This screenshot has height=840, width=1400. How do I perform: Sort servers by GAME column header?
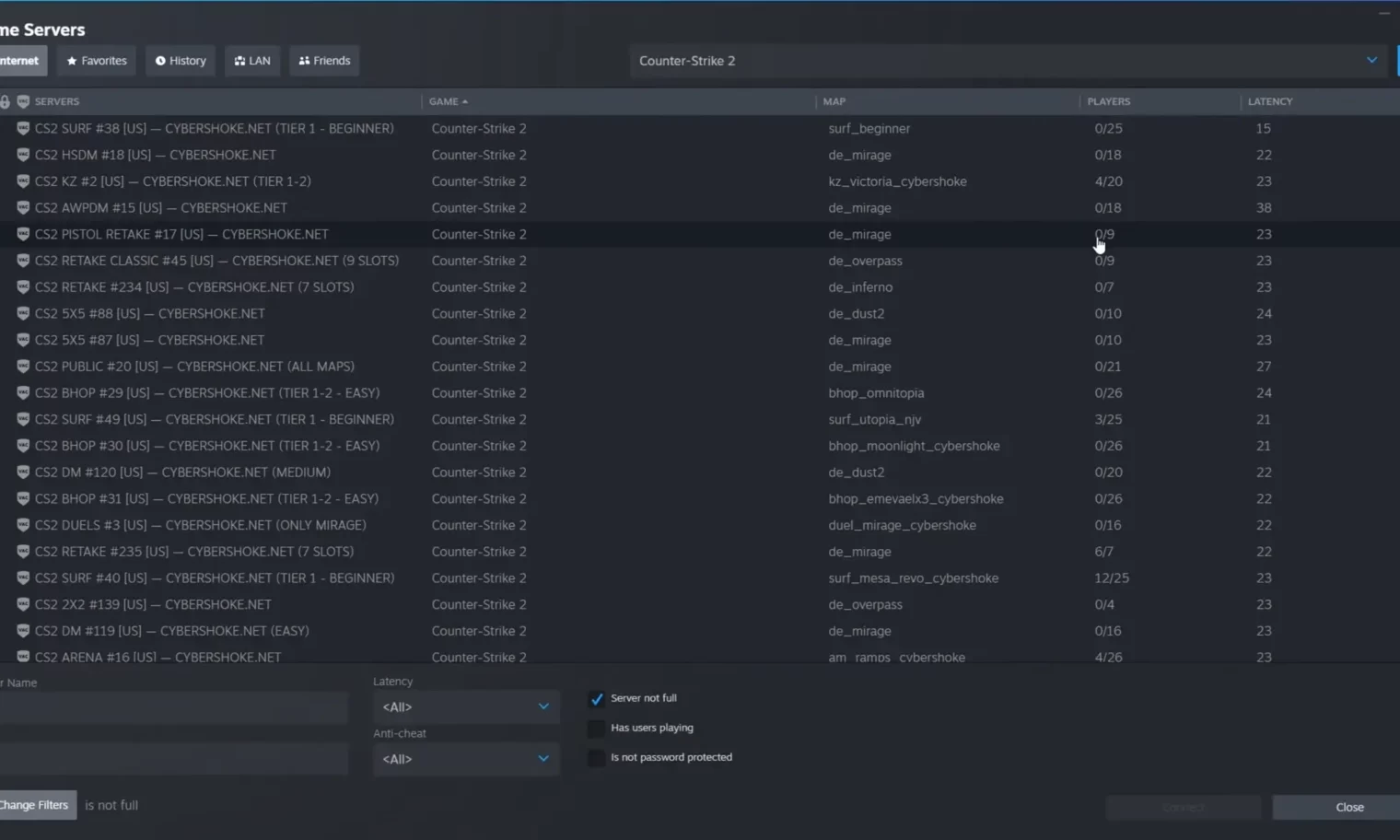click(449, 101)
